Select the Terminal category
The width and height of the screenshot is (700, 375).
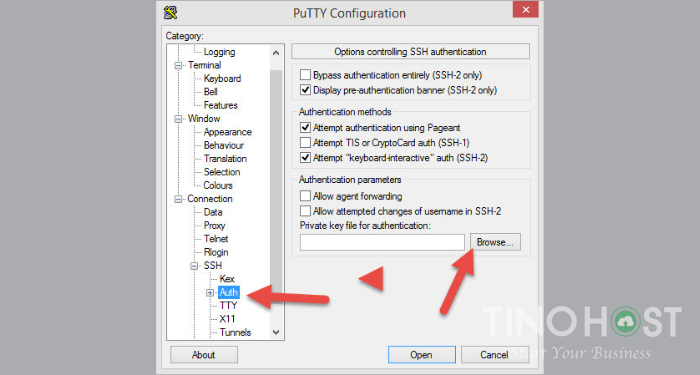[204, 65]
